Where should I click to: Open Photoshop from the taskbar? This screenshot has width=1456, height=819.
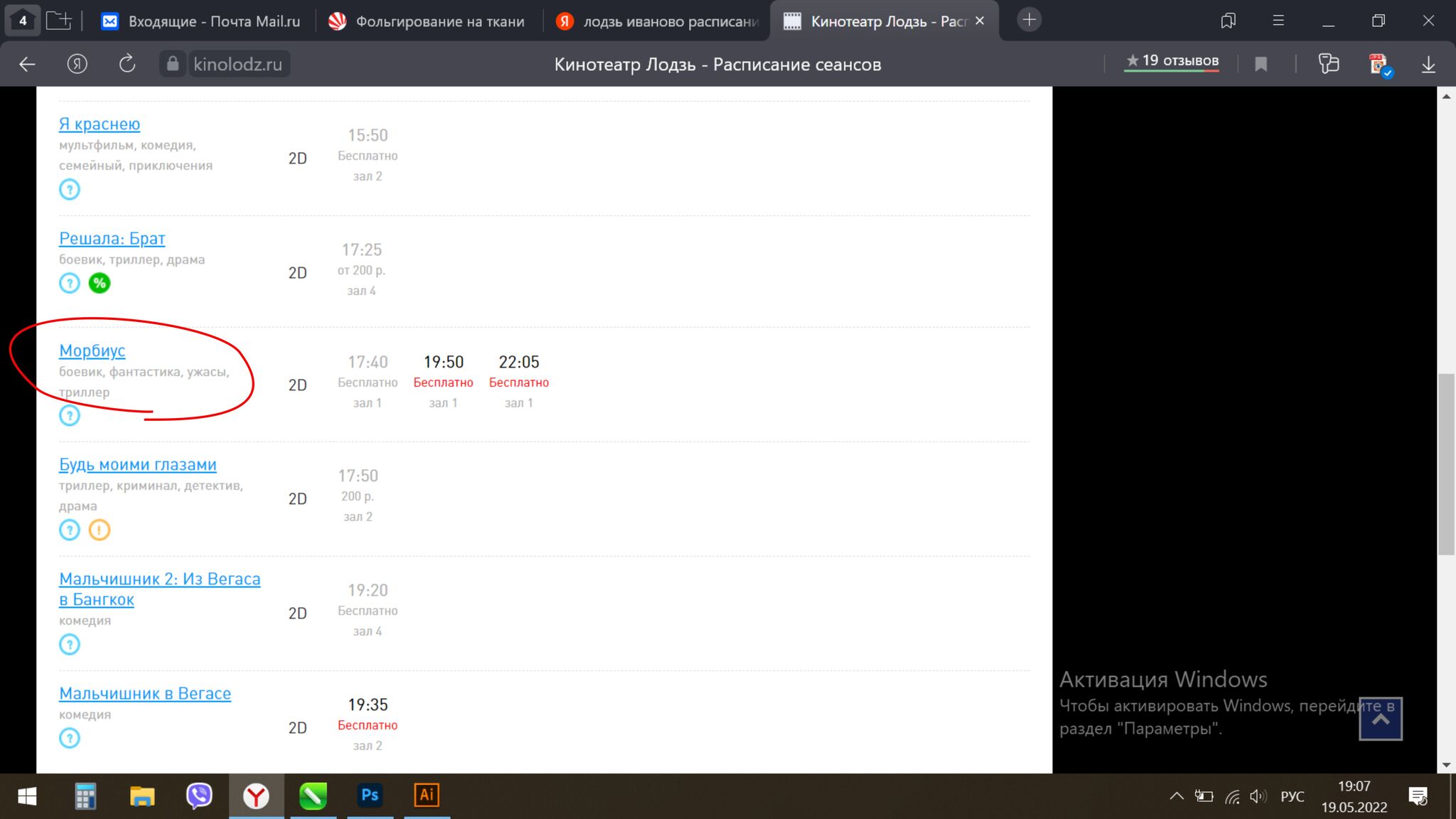tap(370, 796)
